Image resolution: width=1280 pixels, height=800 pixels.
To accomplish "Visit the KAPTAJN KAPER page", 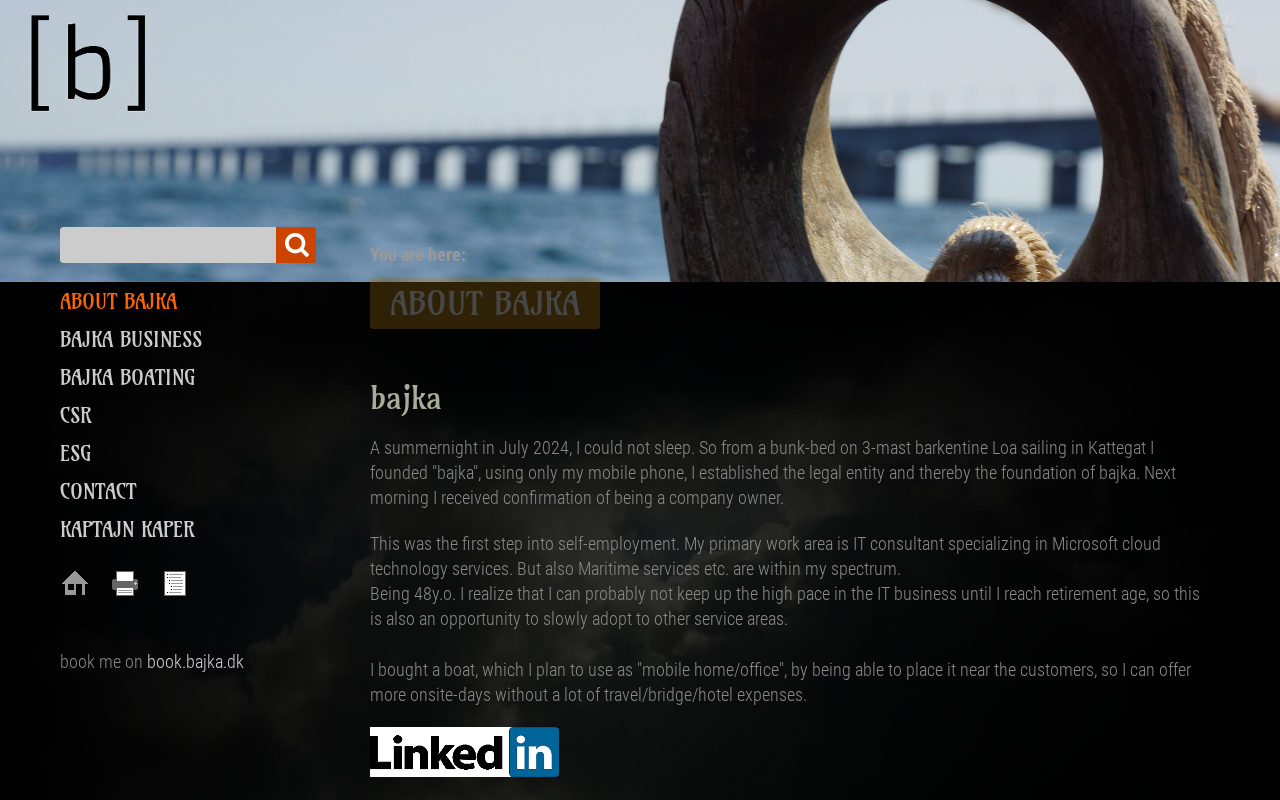I will click(127, 530).
